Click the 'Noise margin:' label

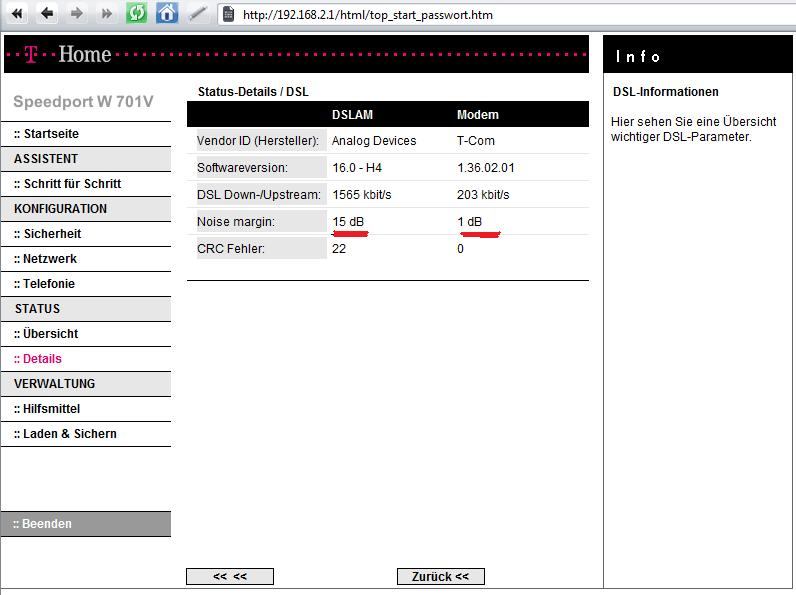236,222
